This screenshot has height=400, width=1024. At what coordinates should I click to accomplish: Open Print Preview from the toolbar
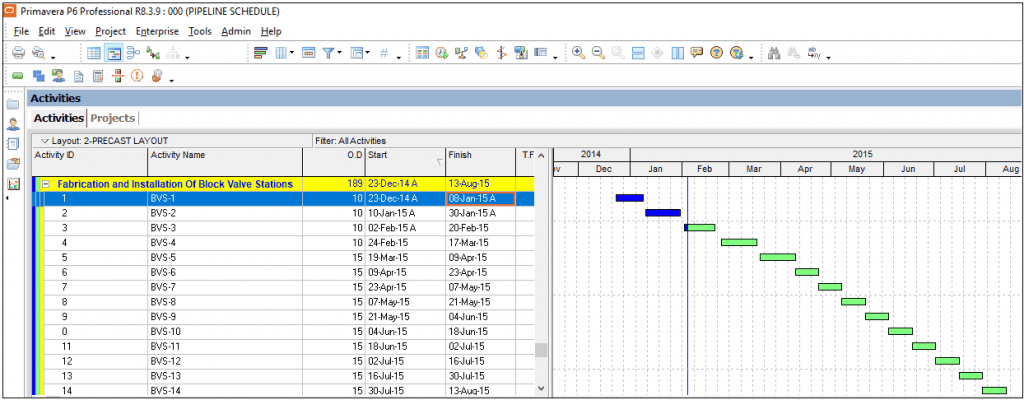pyautogui.click(x=39, y=54)
